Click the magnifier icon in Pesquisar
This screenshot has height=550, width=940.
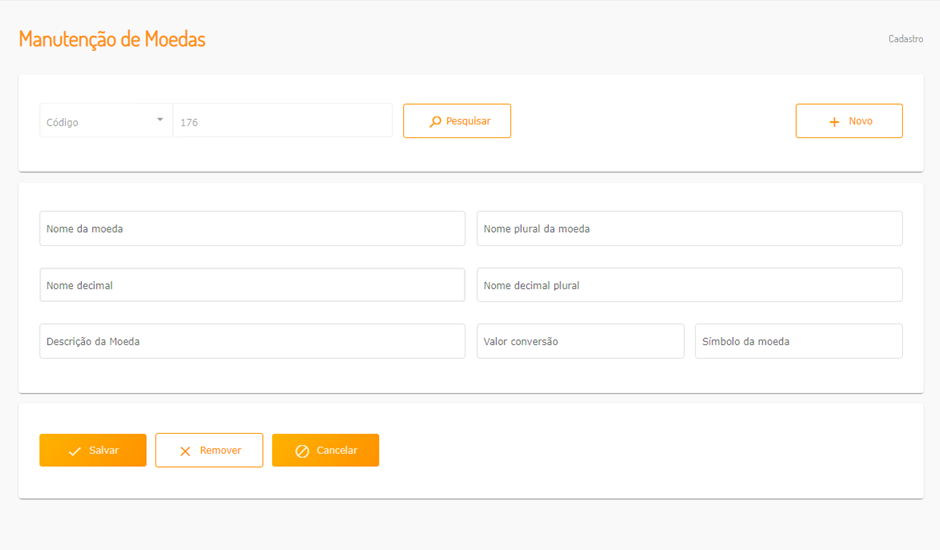point(435,122)
